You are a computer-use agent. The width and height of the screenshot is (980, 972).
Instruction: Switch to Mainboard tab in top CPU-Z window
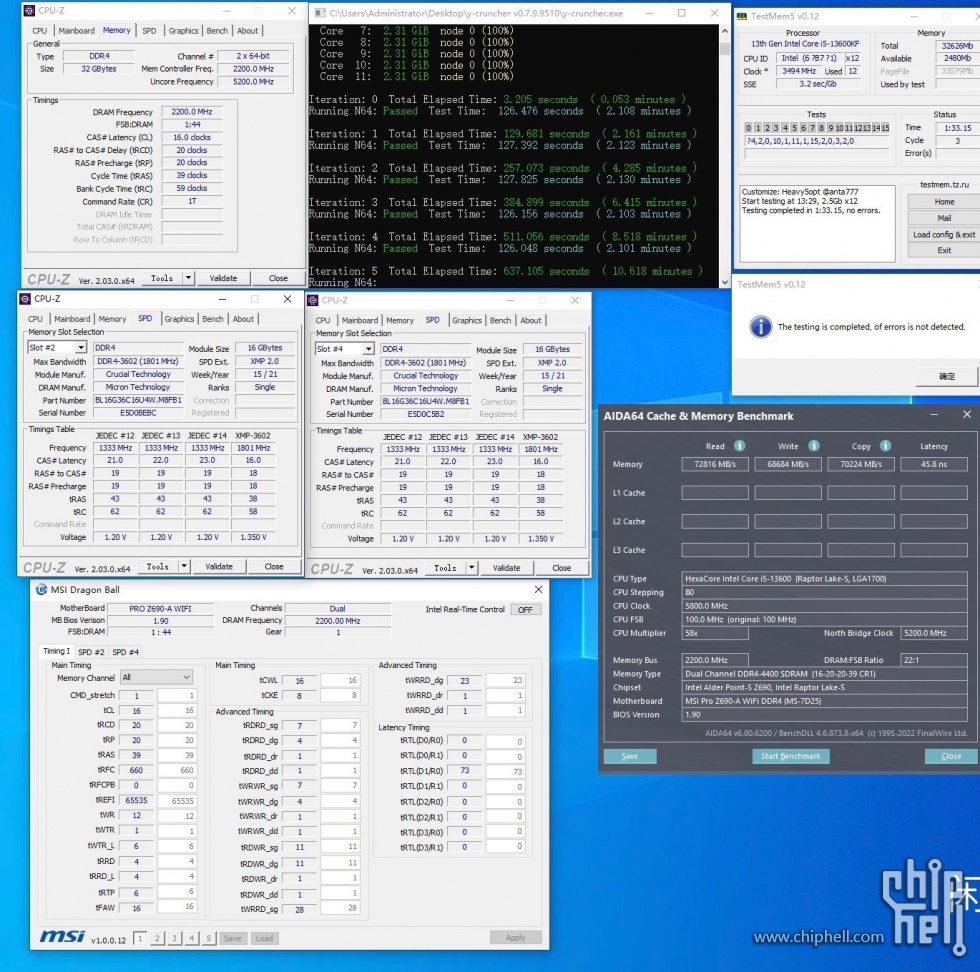click(76, 31)
